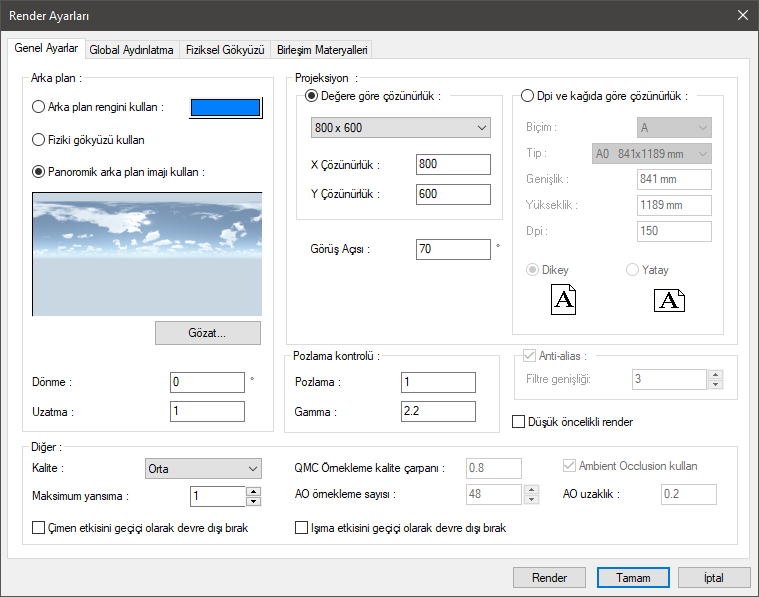Screen dimensions: 759x597
Task: Click the landscape (Yatay) page orientation icon
Action: click(669, 300)
